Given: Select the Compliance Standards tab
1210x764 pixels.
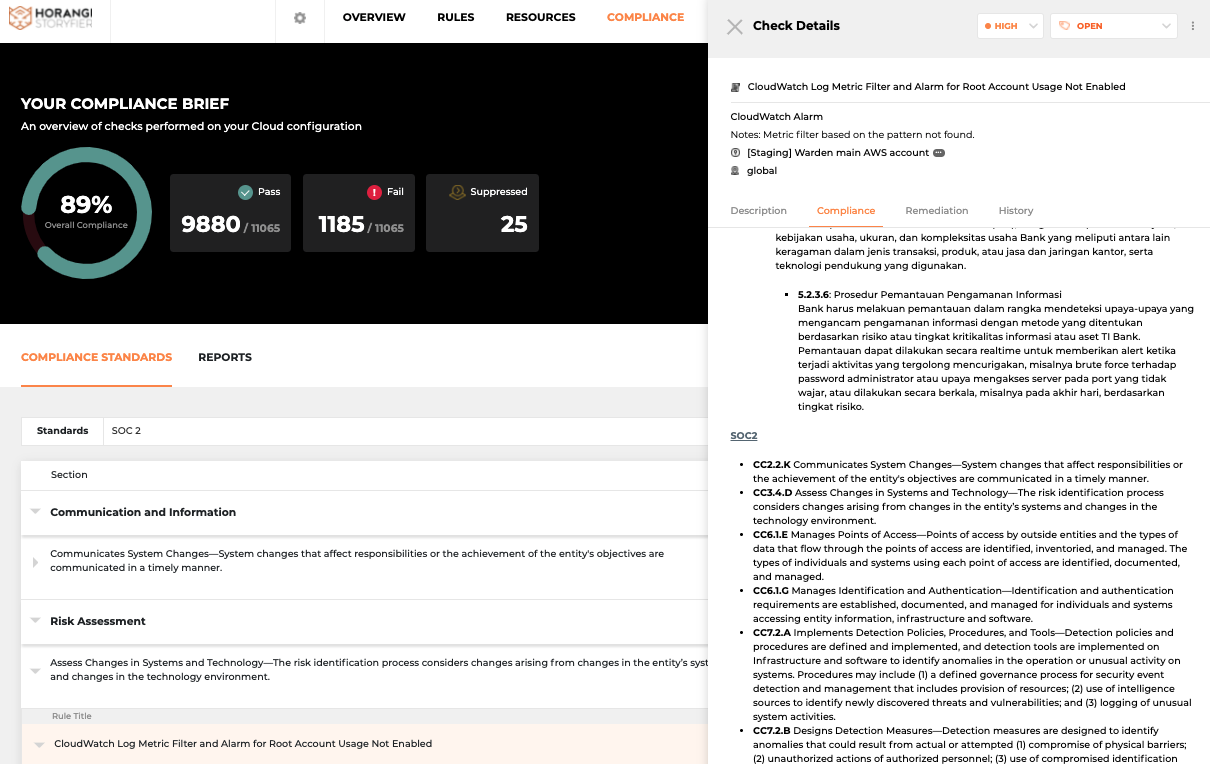Looking at the screenshot, I should [96, 357].
